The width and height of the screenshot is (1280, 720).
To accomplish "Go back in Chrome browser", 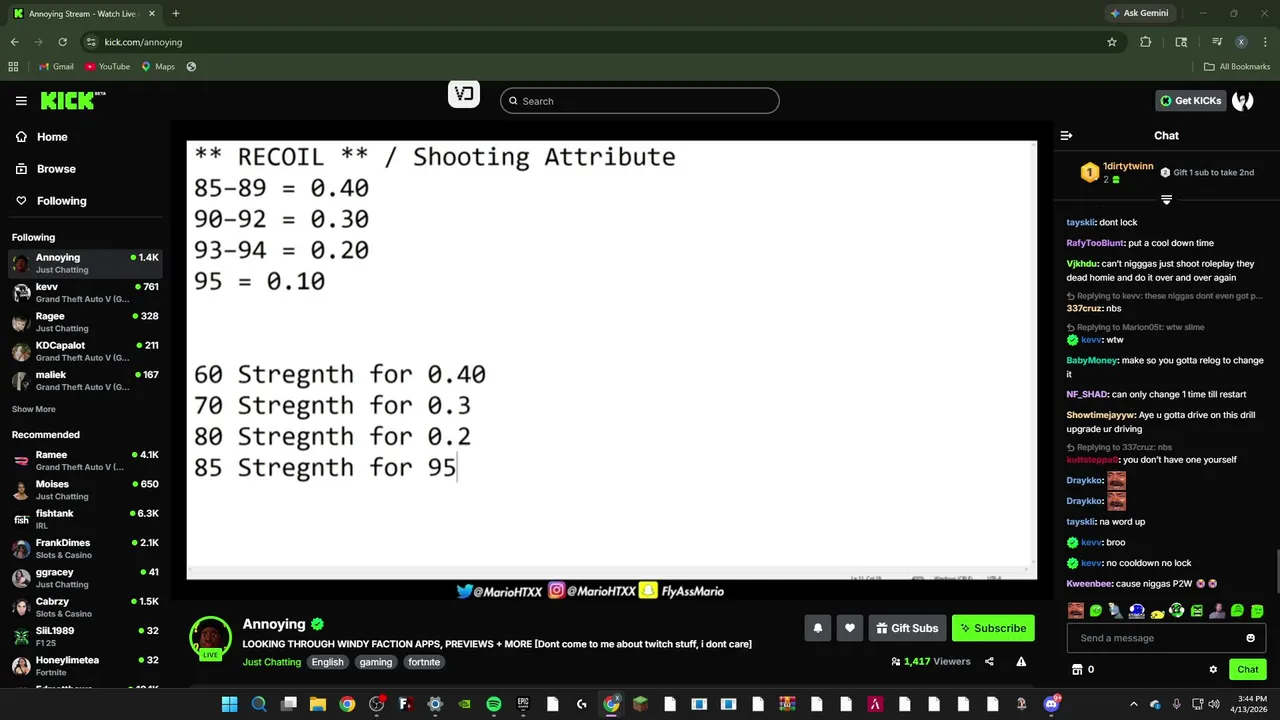I will (14, 42).
